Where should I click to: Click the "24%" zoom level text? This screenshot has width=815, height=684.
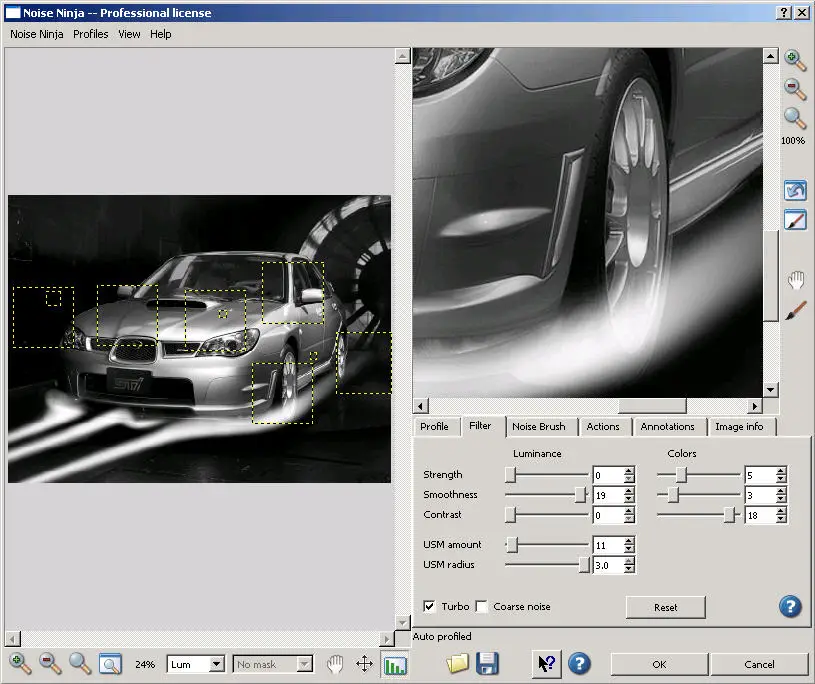click(x=144, y=664)
